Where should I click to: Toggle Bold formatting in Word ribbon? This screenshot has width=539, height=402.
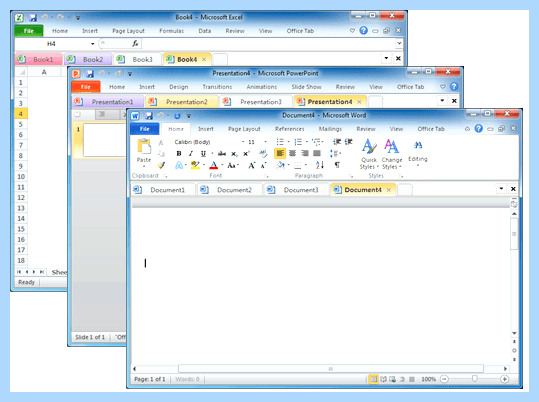pos(179,153)
